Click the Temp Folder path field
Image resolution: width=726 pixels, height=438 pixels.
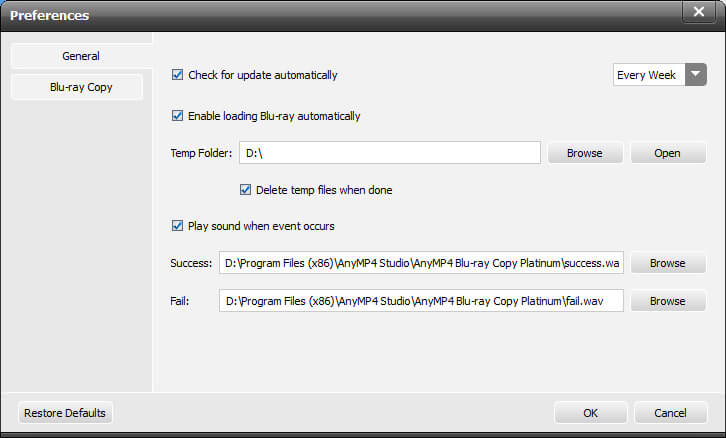click(x=390, y=153)
